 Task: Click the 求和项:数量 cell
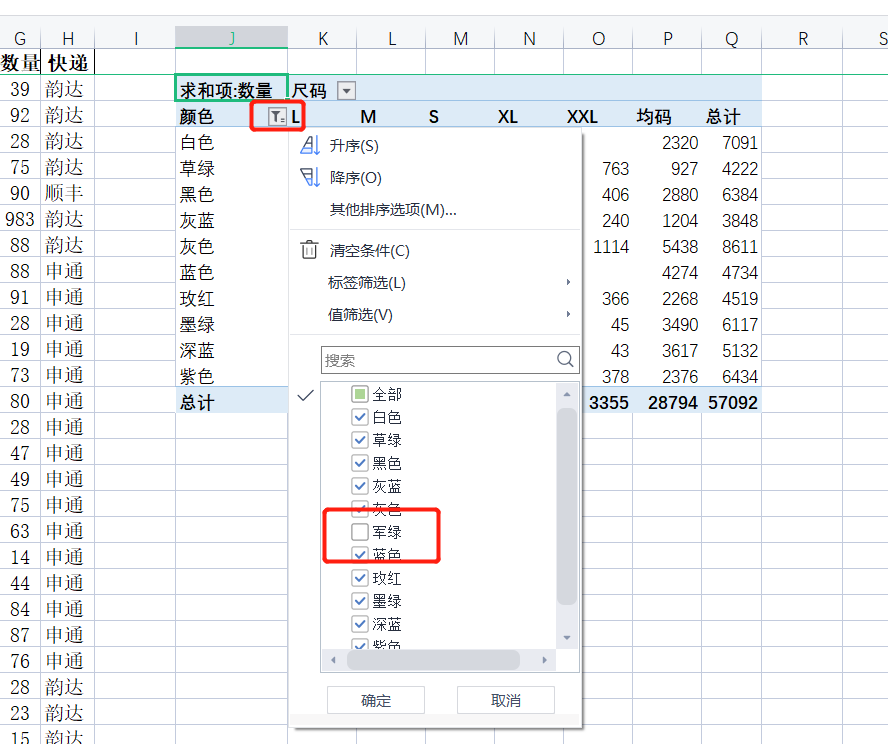(232, 89)
